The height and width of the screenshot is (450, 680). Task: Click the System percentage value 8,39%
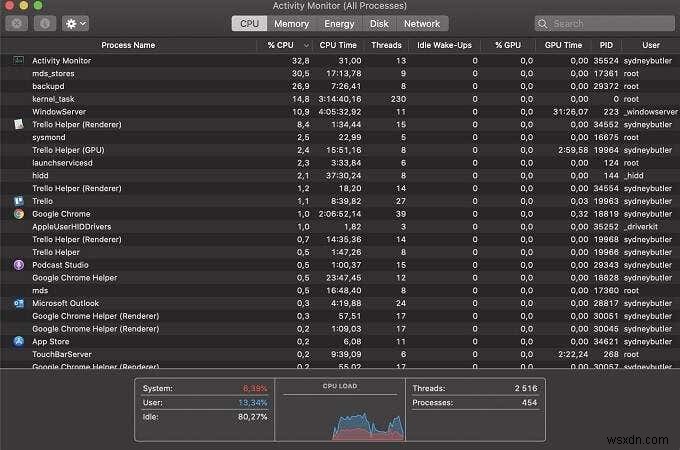pyautogui.click(x=255, y=388)
